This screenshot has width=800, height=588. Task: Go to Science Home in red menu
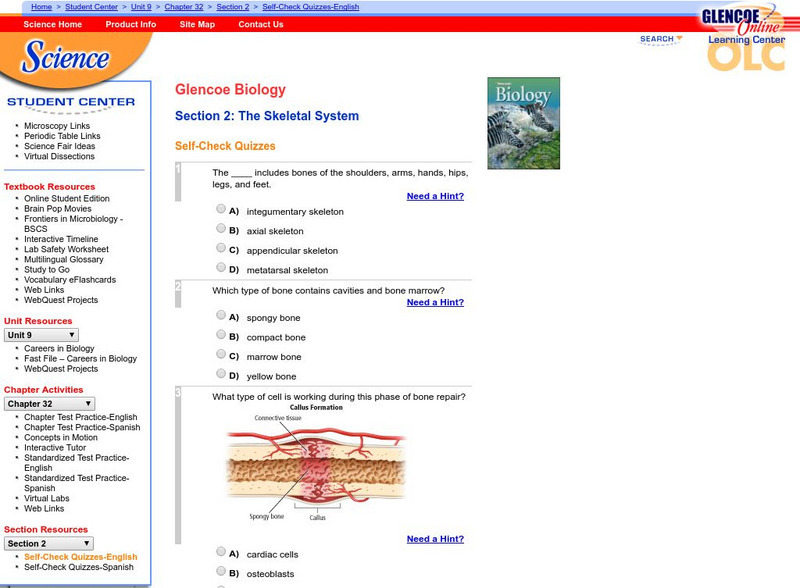[x=53, y=24]
